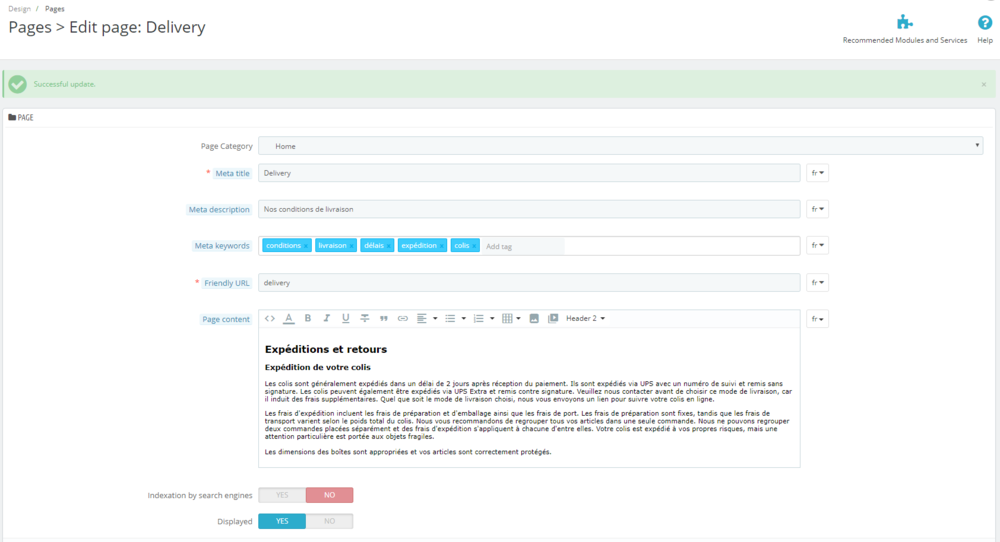The image size is (1000, 542).
Task: Click the green success checkmark icon
Action: [x=18, y=84]
